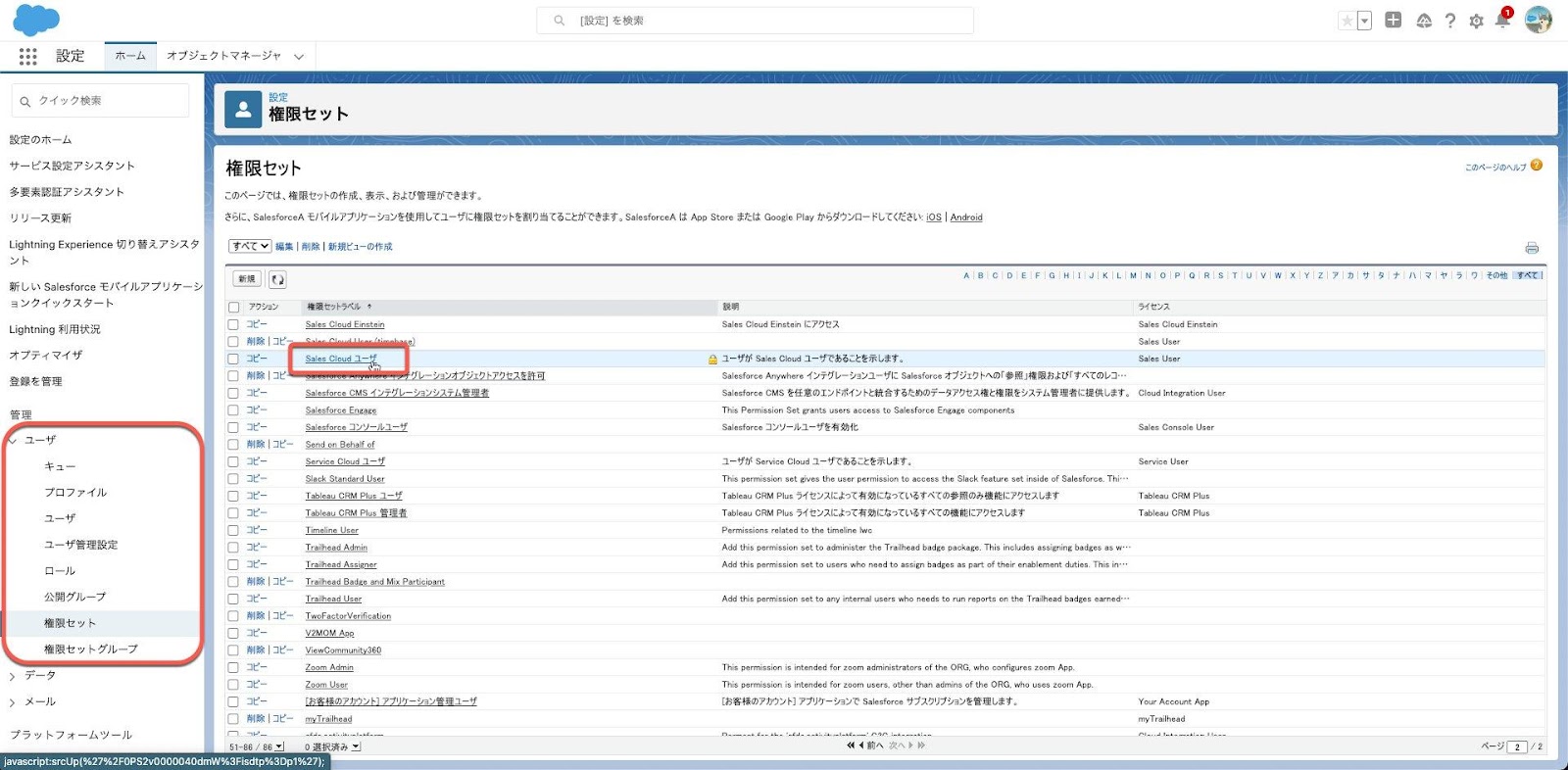Click the favorites star icon
Image resolution: width=1568 pixels, height=770 pixels.
(x=1347, y=21)
